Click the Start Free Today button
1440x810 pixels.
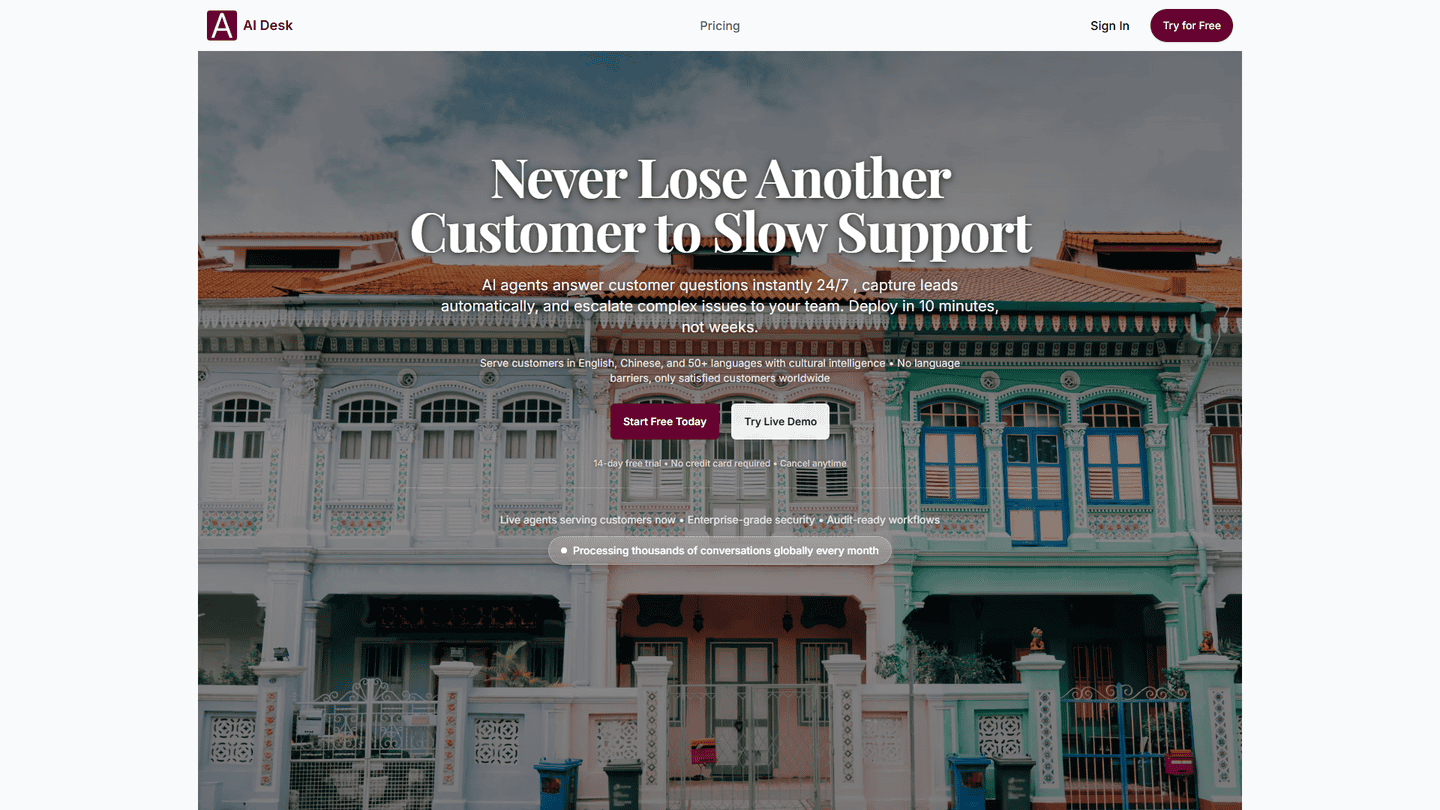[665, 422]
